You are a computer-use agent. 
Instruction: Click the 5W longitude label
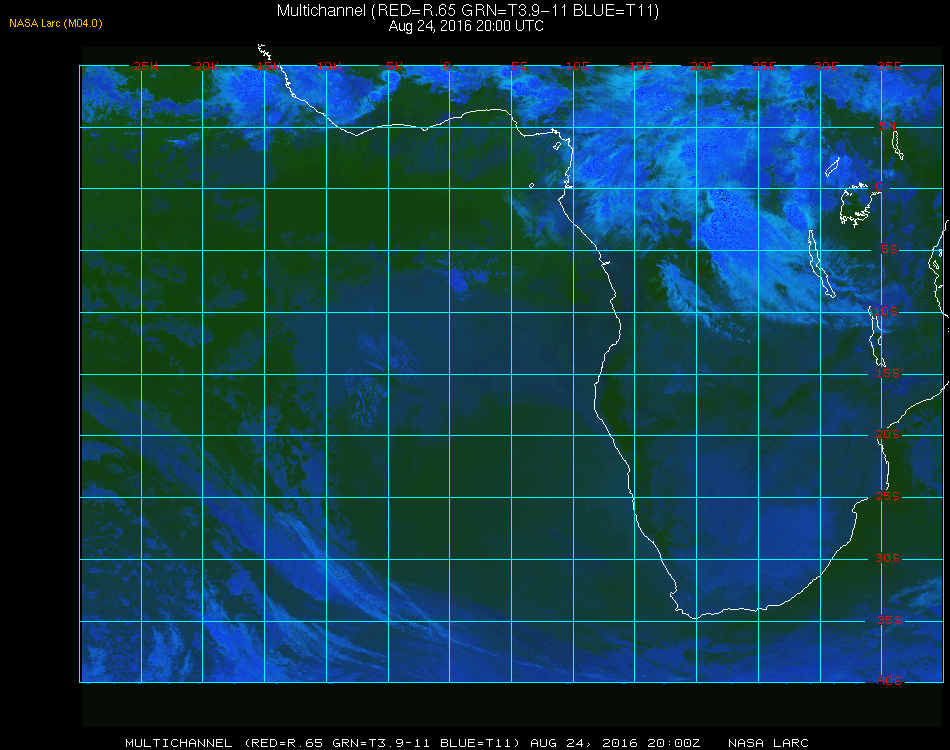tap(394, 66)
